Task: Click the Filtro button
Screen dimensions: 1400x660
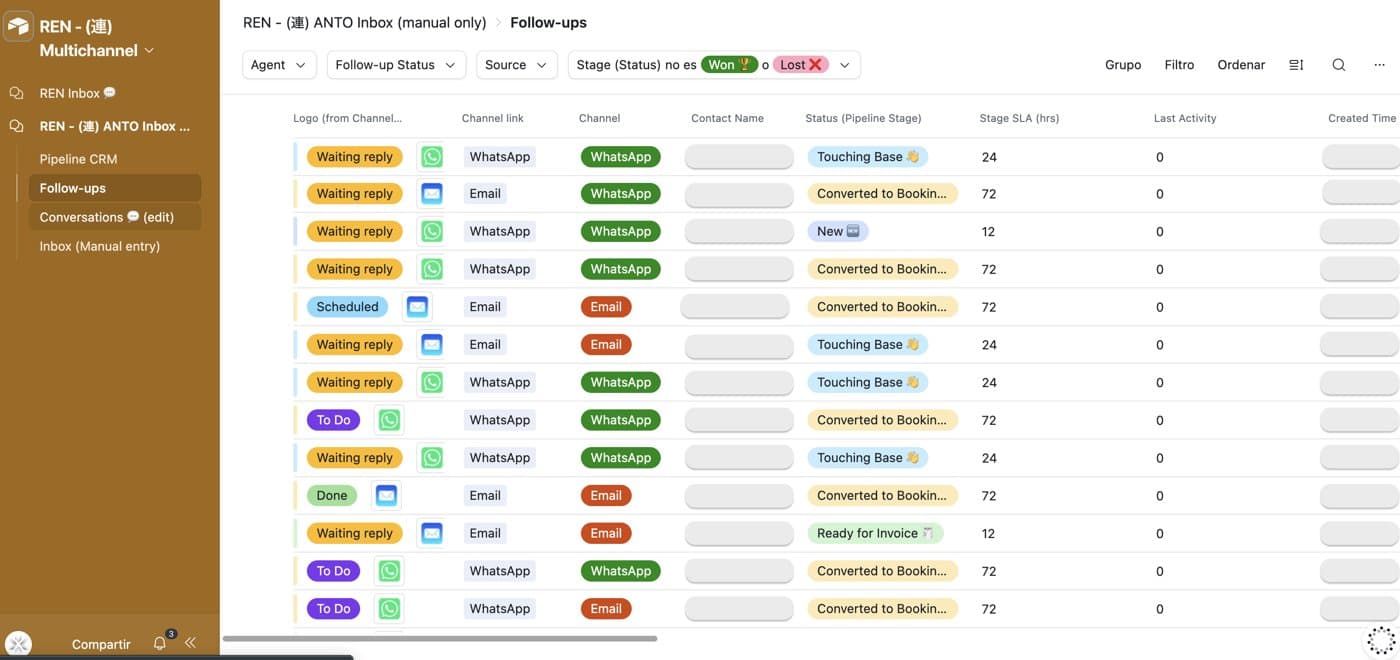Action: coord(1179,65)
